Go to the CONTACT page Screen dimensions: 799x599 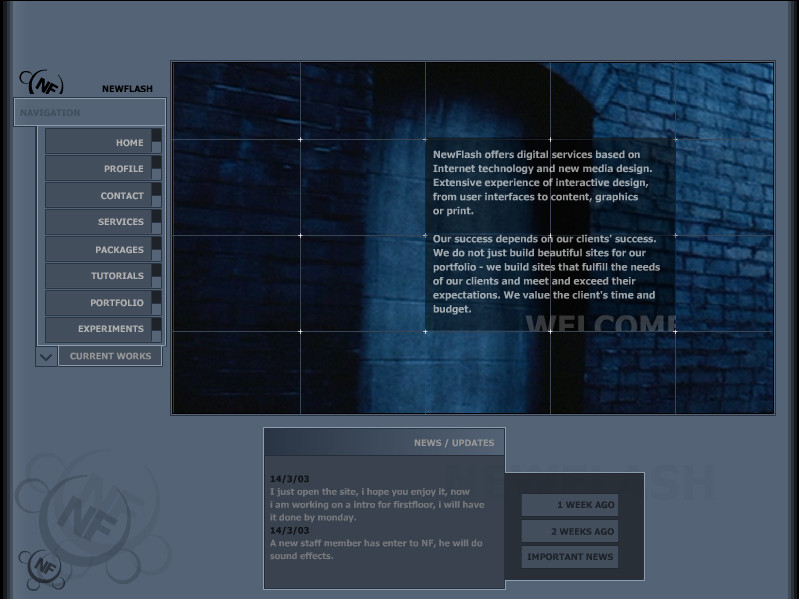98,196
